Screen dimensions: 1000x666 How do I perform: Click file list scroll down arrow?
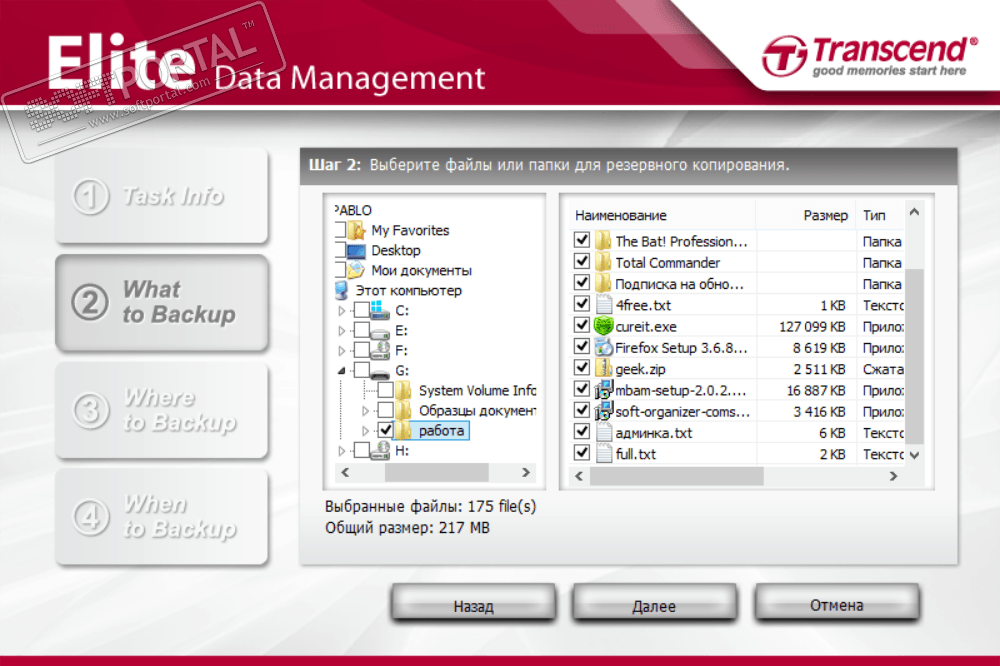(x=915, y=455)
